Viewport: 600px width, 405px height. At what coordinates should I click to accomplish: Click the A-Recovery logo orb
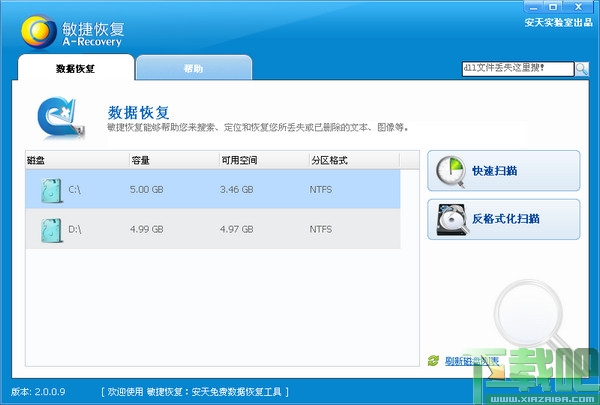pyautogui.click(x=39, y=32)
